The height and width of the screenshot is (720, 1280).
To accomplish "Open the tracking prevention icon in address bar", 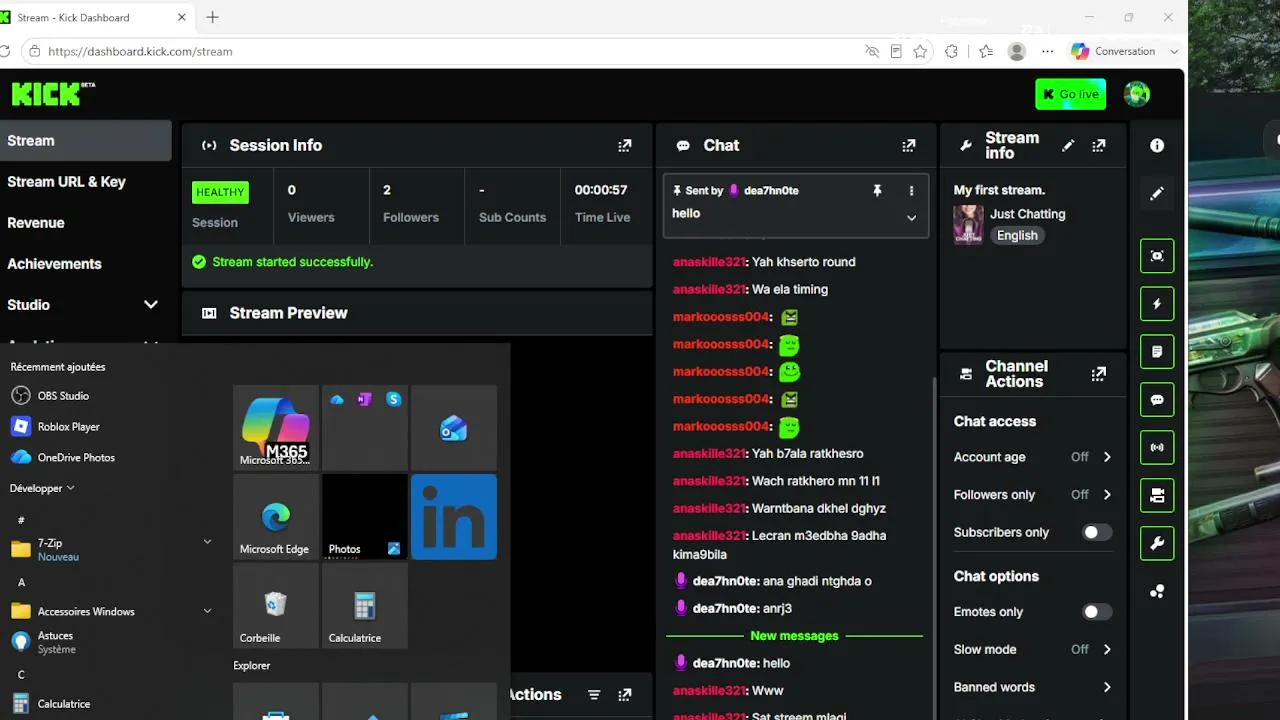I will tap(872, 51).
